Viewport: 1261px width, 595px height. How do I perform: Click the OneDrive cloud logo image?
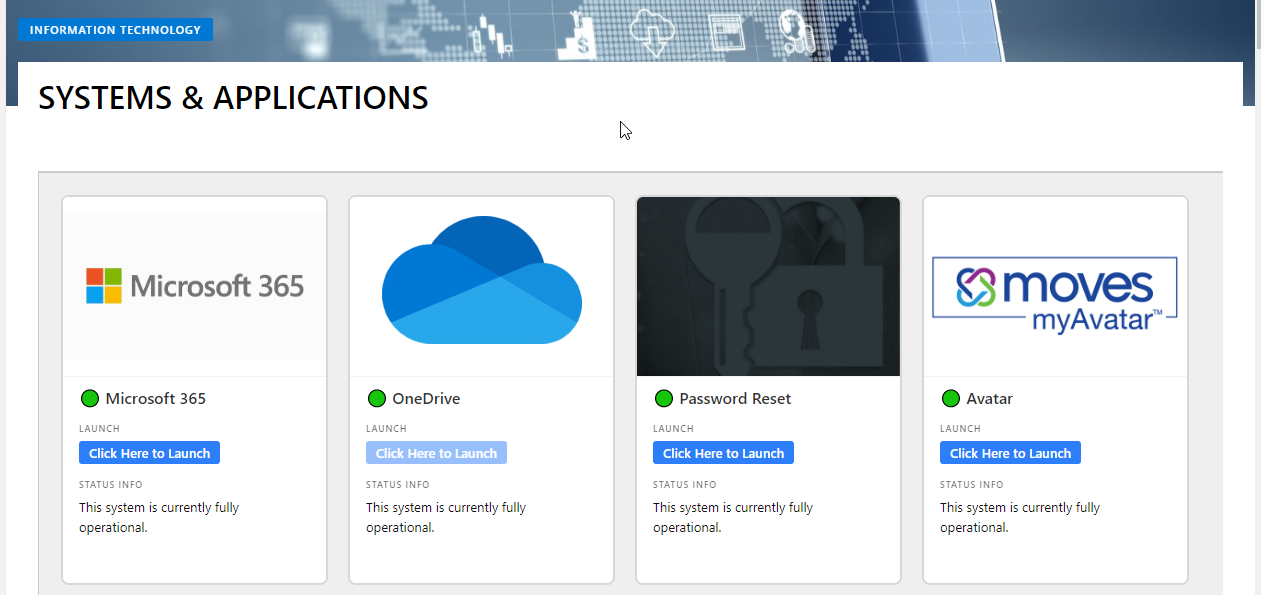(x=481, y=280)
